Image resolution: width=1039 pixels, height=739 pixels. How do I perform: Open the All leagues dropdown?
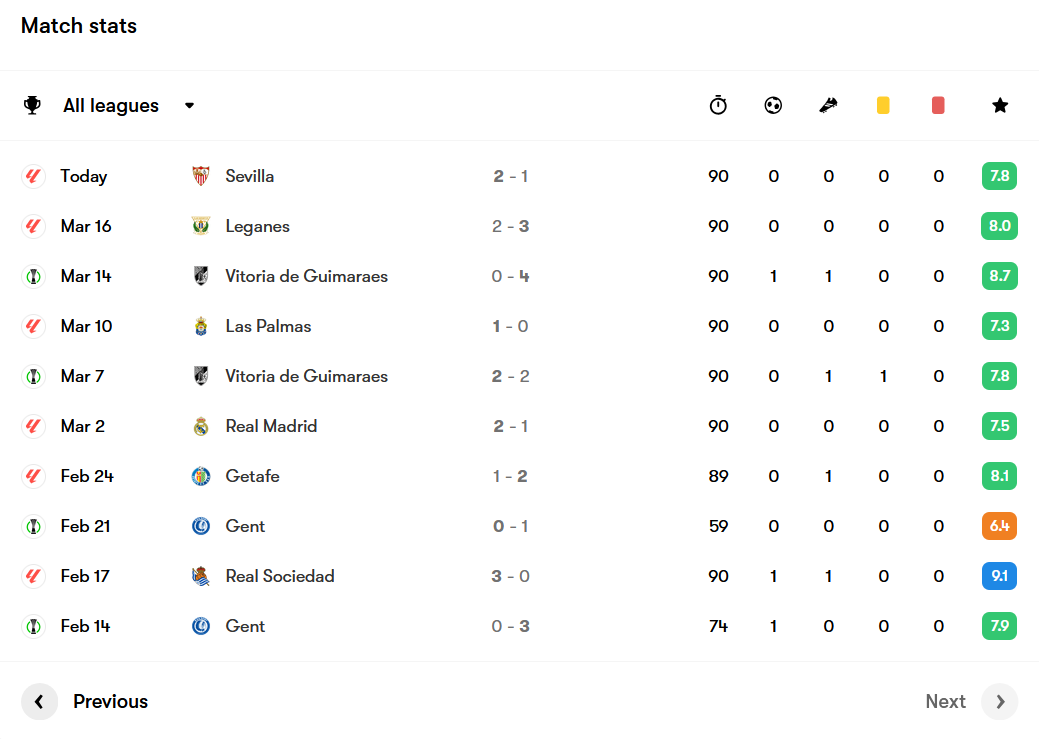(x=111, y=105)
